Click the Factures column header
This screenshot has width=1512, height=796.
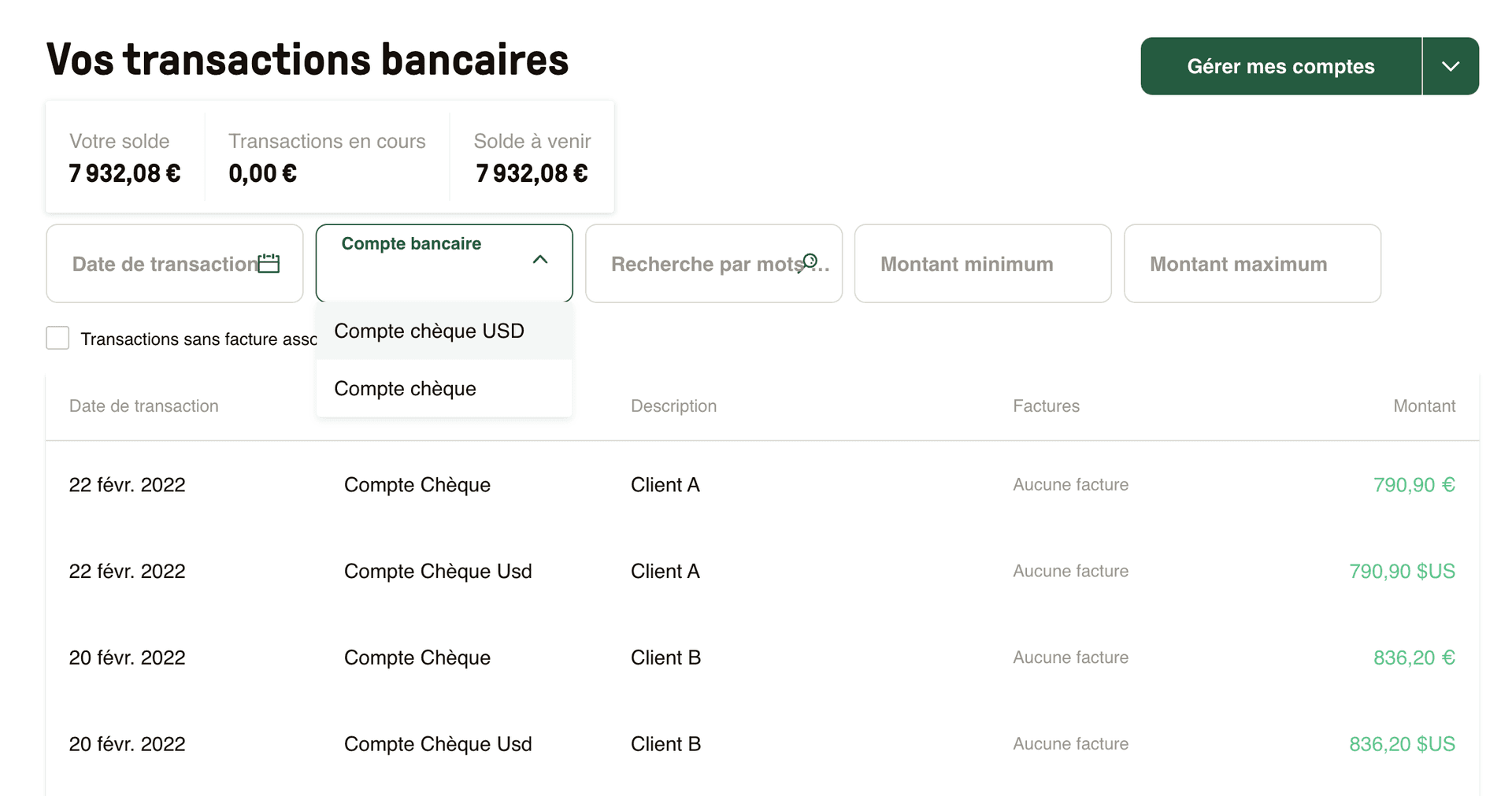1046,405
